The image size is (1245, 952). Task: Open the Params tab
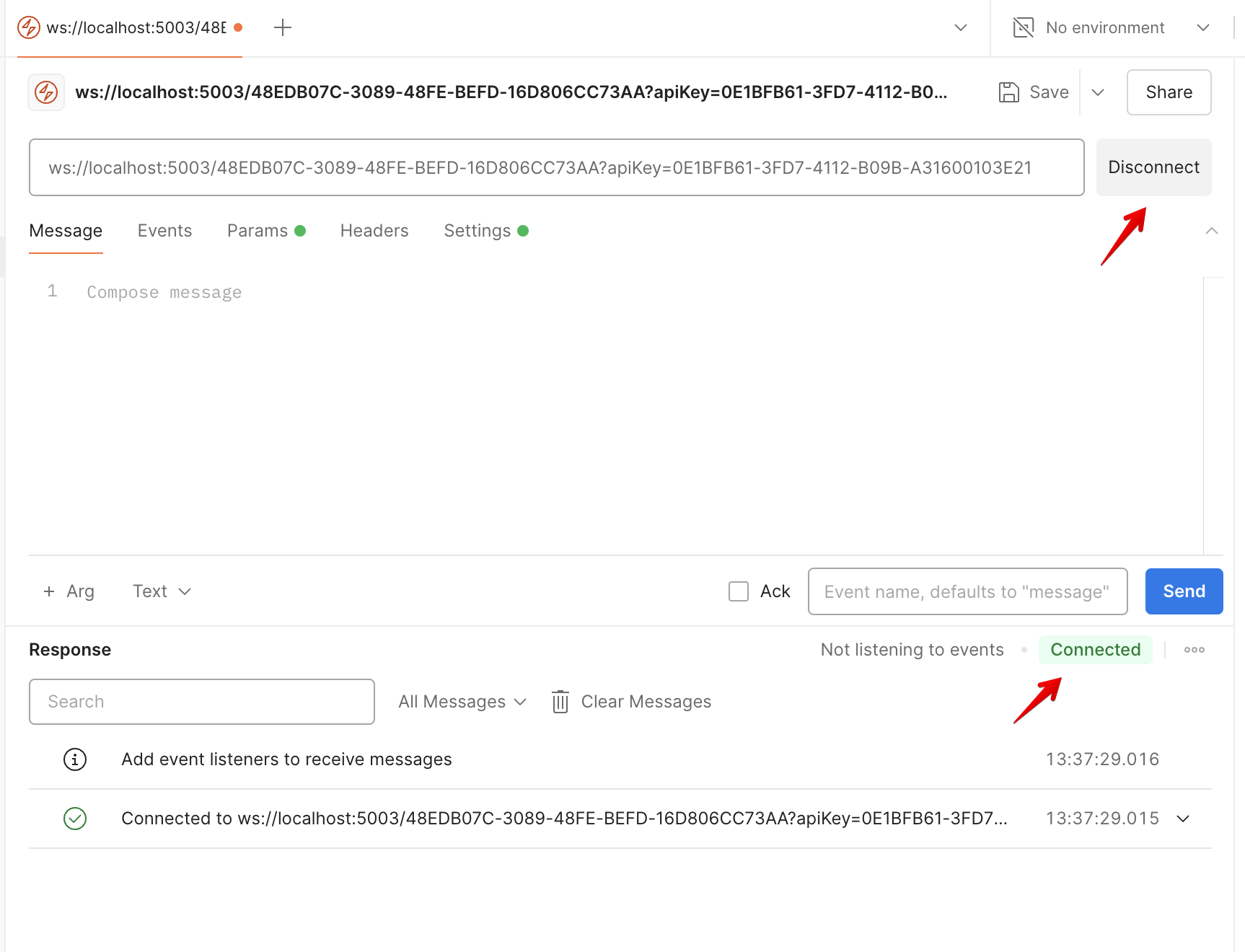click(x=266, y=231)
